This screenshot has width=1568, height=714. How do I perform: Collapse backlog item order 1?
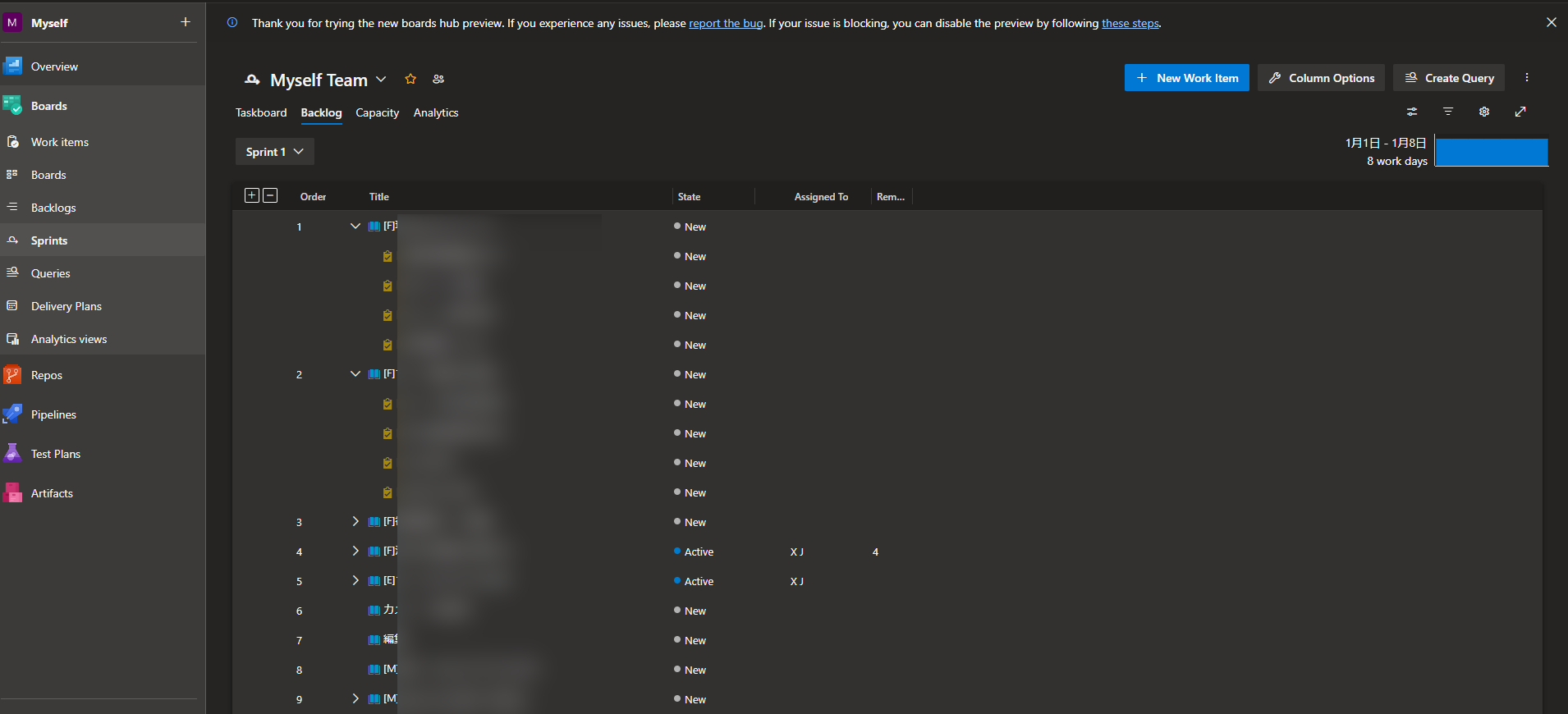tap(355, 226)
